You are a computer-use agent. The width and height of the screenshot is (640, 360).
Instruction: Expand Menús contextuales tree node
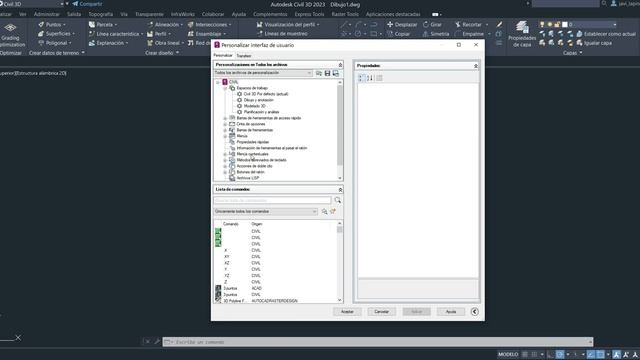pos(225,154)
